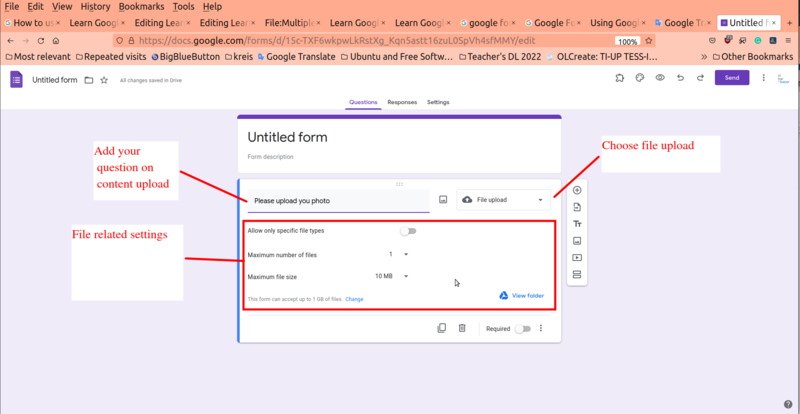
Task: Open the Most relevant bookmark folder
Action: 38,57
